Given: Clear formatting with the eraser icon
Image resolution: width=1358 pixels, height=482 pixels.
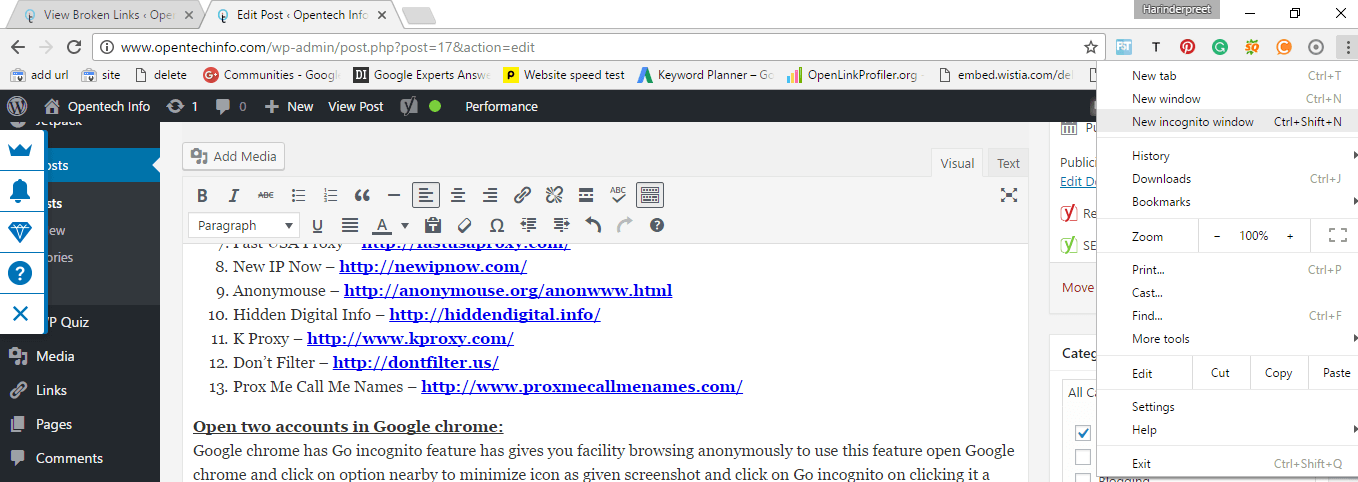Looking at the screenshot, I should [x=464, y=225].
